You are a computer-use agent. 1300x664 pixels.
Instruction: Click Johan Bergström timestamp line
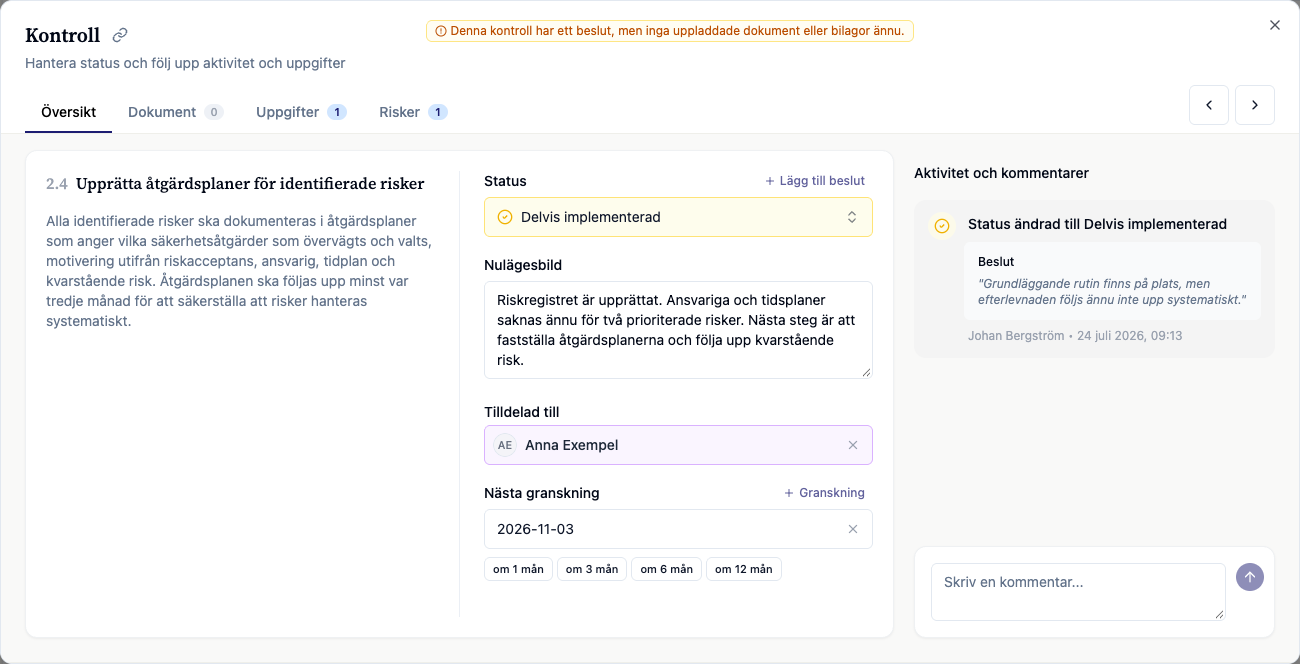[x=1075, y=336]
